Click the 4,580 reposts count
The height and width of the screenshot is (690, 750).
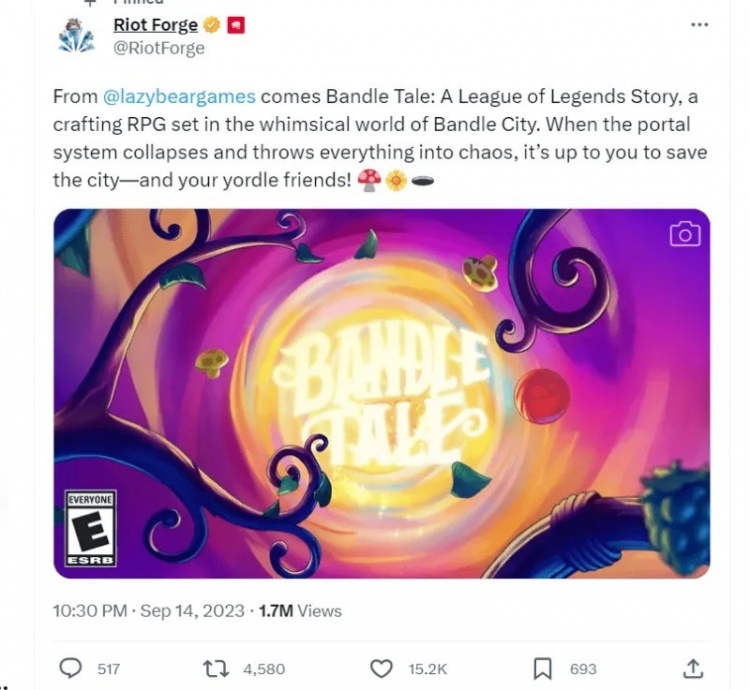(x=264, y=668)
